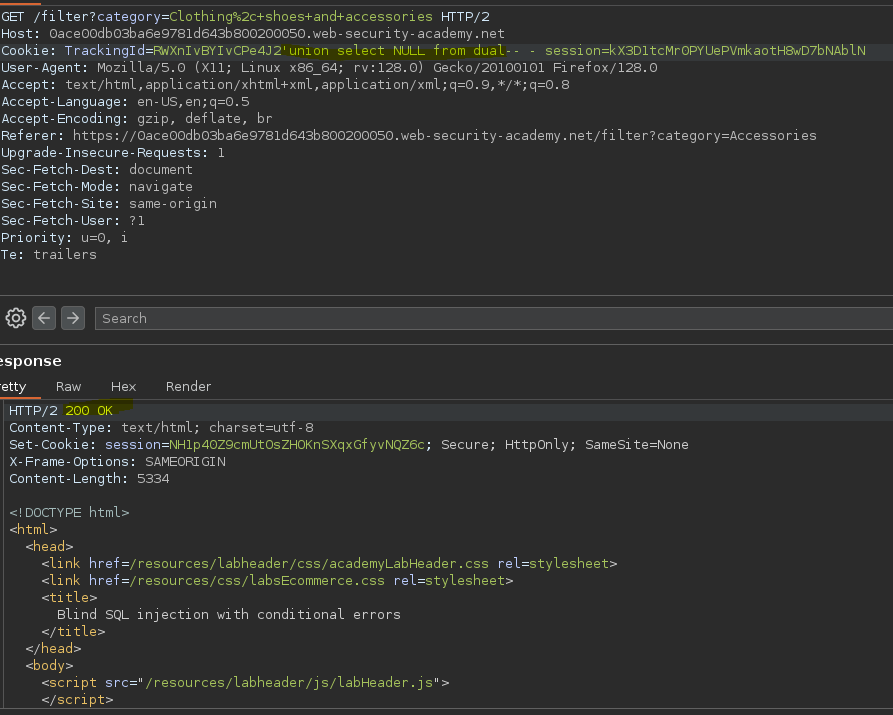Image resolution: width=893 pixels, height=715 pixels.
Task: Click the Sec-Fetch-User header line
Action: pyautogui.click(x=73, y=220)
